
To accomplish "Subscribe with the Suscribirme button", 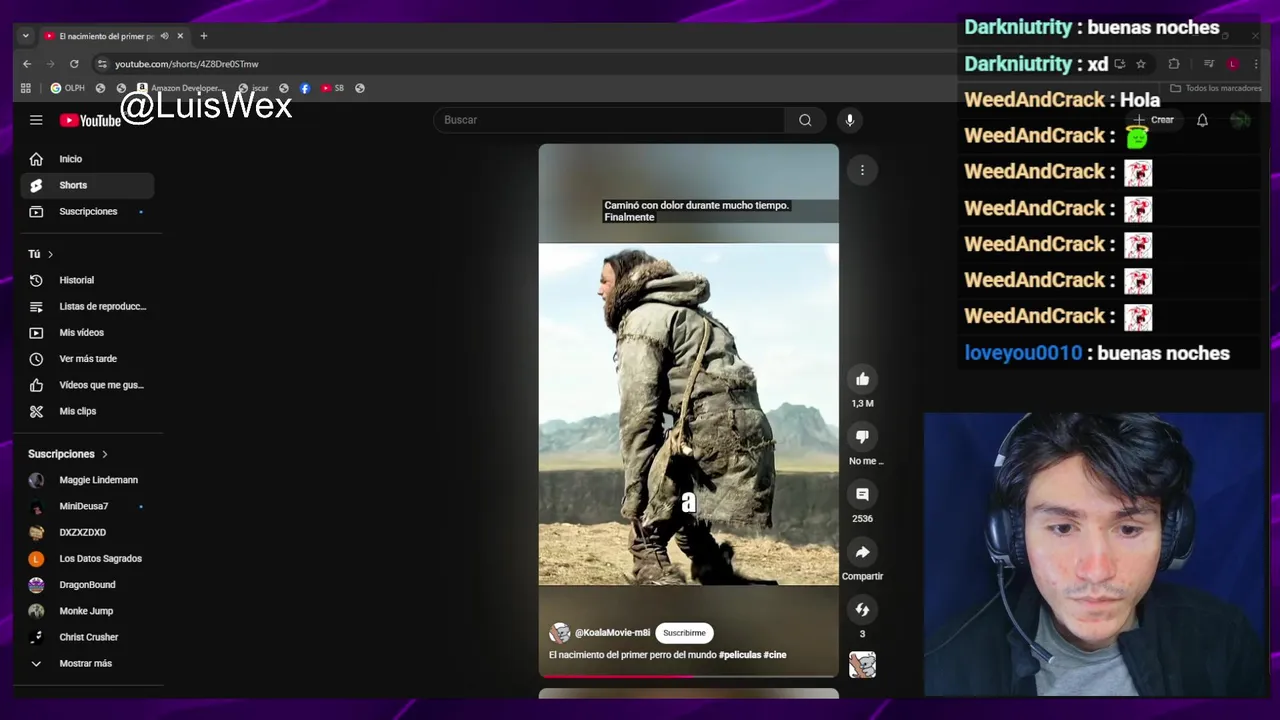I will click(x=684, y=633).
